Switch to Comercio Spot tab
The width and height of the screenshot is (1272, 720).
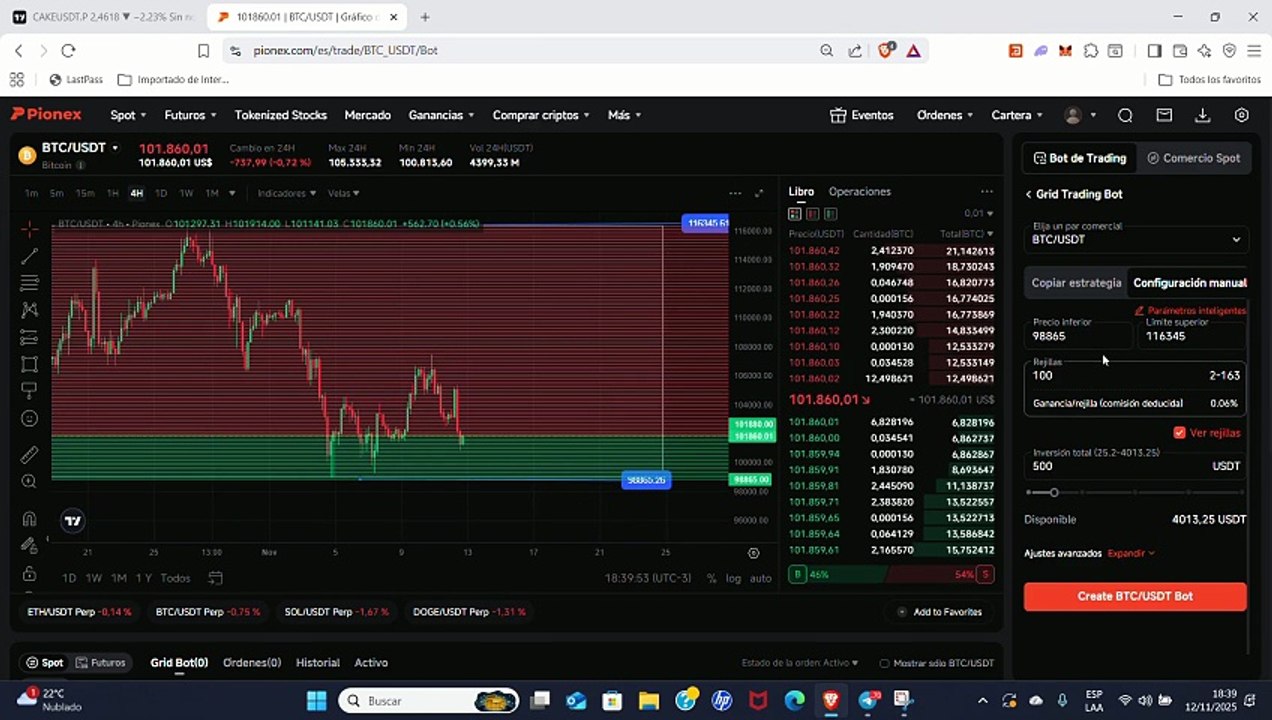[x=1194, y=158]
